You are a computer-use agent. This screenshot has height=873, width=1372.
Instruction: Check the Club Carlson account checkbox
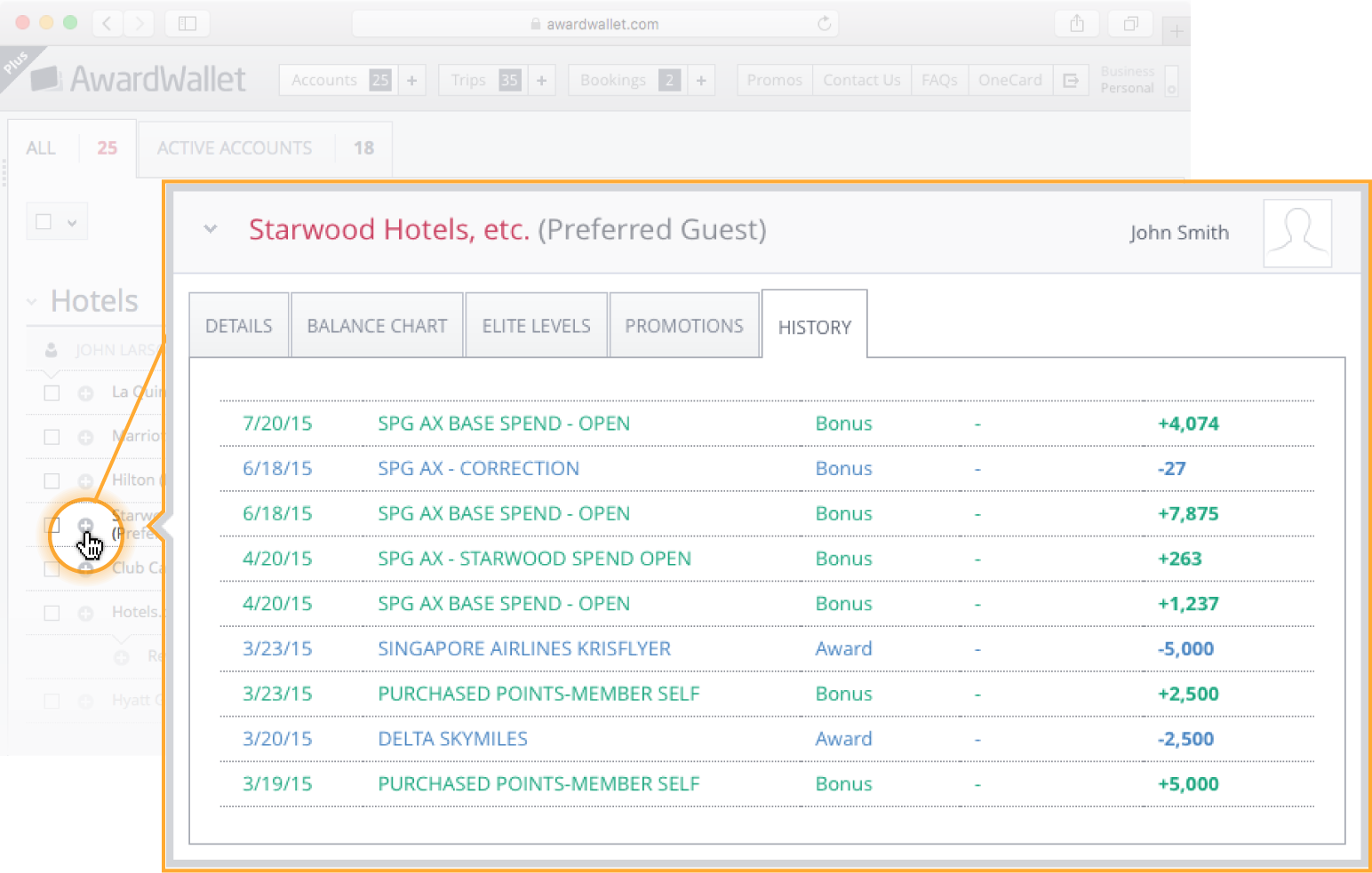pos(52,568)
